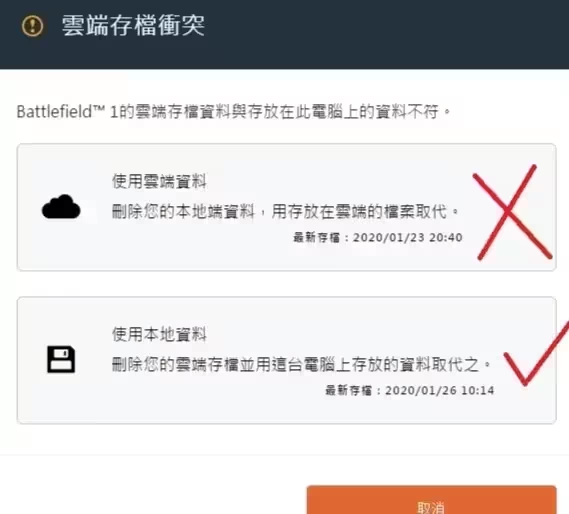Screen dimensions: 569x514
Task: Choose the 使用雲端資料 option title
Action: tap(159, 181)
